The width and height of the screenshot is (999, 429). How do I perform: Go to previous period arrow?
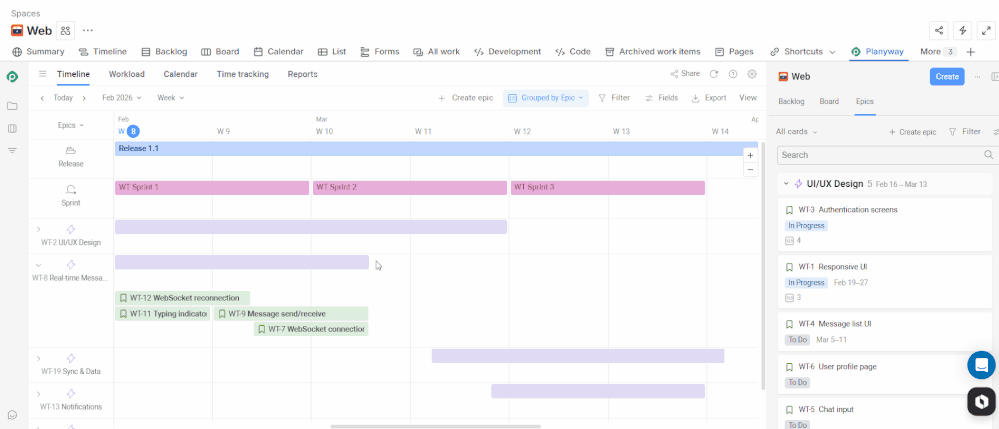(x=42, y=98)
